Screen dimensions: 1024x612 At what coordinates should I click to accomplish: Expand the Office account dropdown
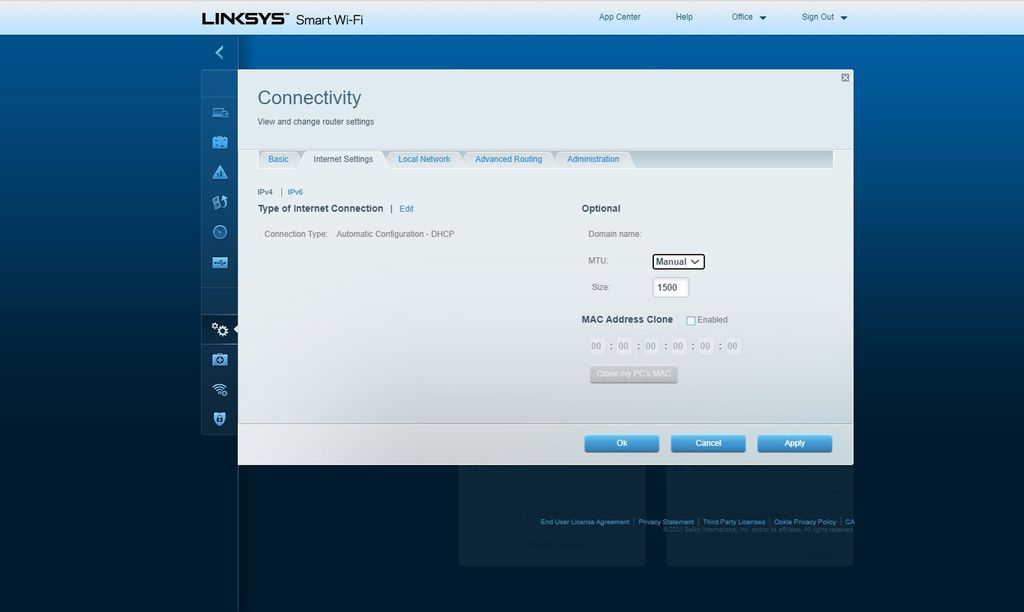tap(748, 17)
